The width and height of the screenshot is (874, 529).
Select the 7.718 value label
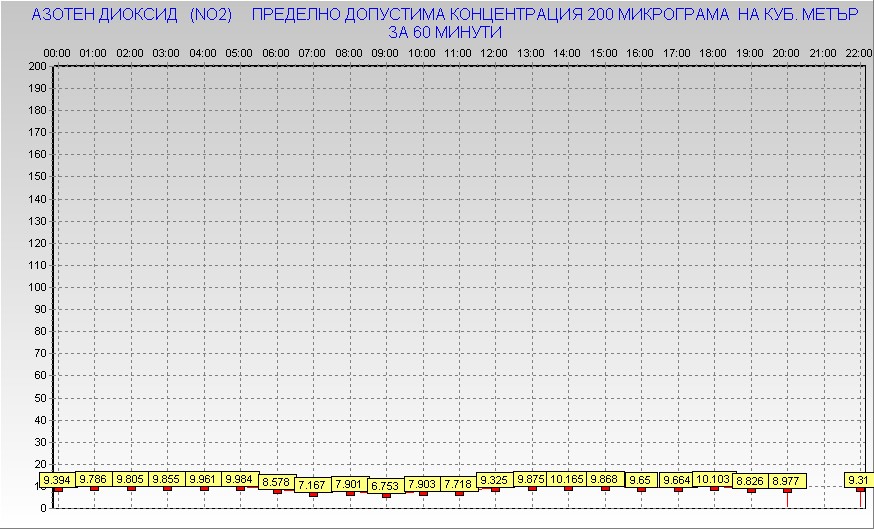458,484
